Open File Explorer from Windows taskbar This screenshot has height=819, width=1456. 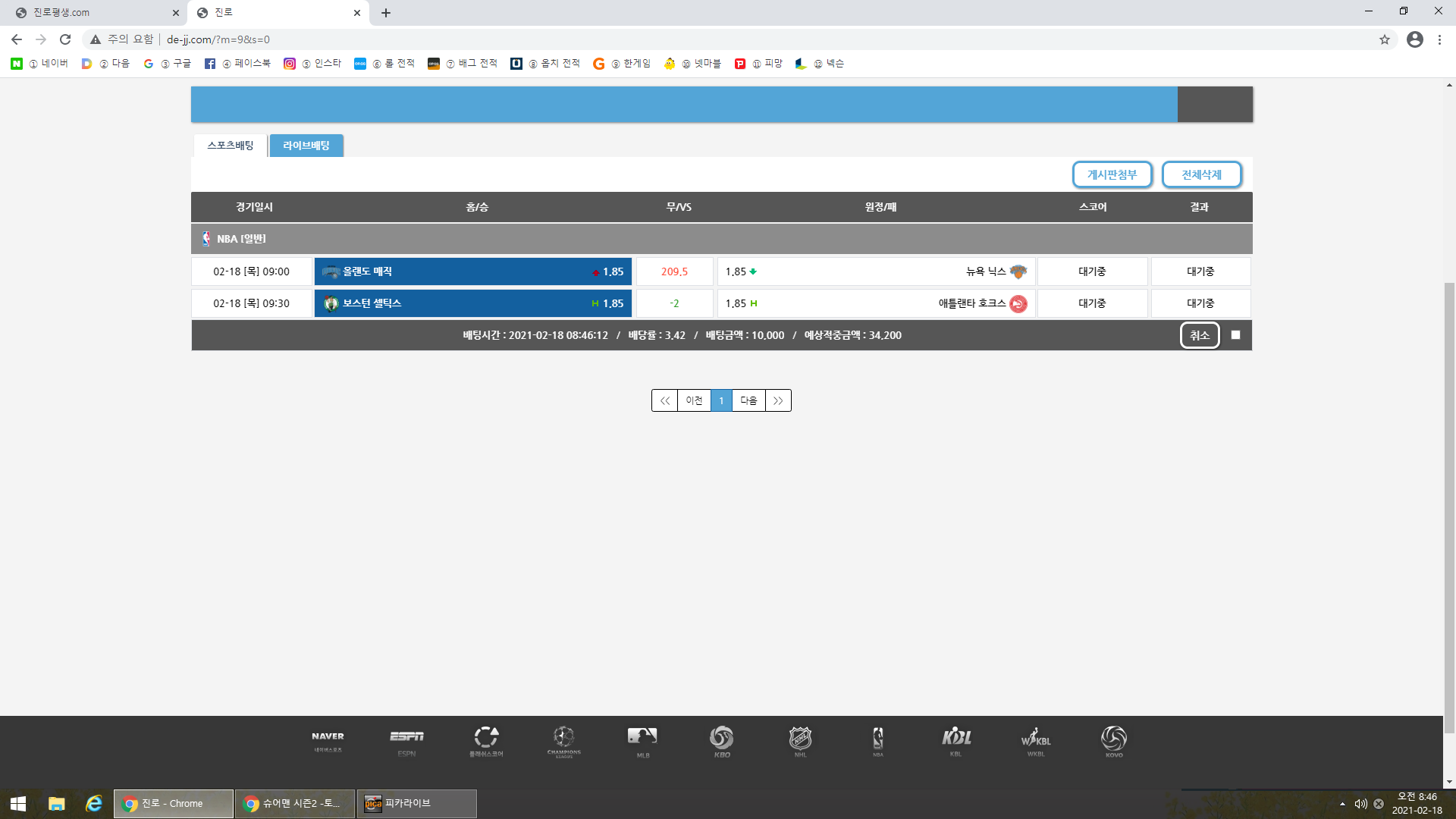(57, 803)
